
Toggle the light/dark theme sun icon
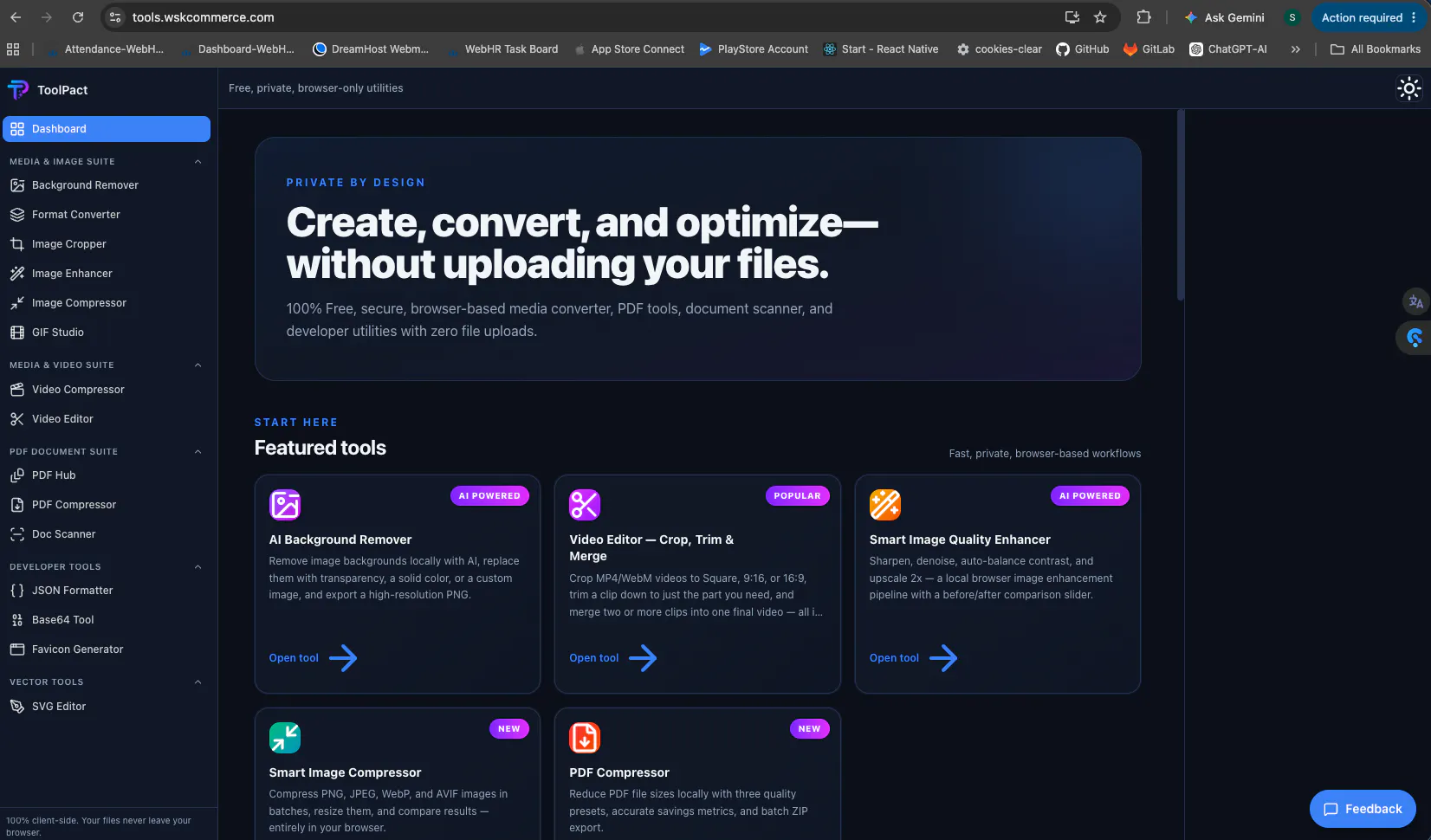point(1409,88)
